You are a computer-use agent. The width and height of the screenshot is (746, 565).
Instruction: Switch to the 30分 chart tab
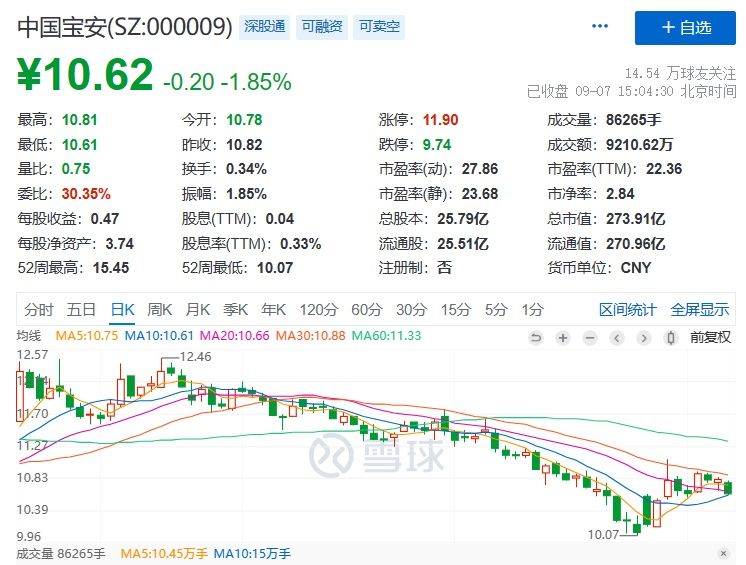click(412, 310)
